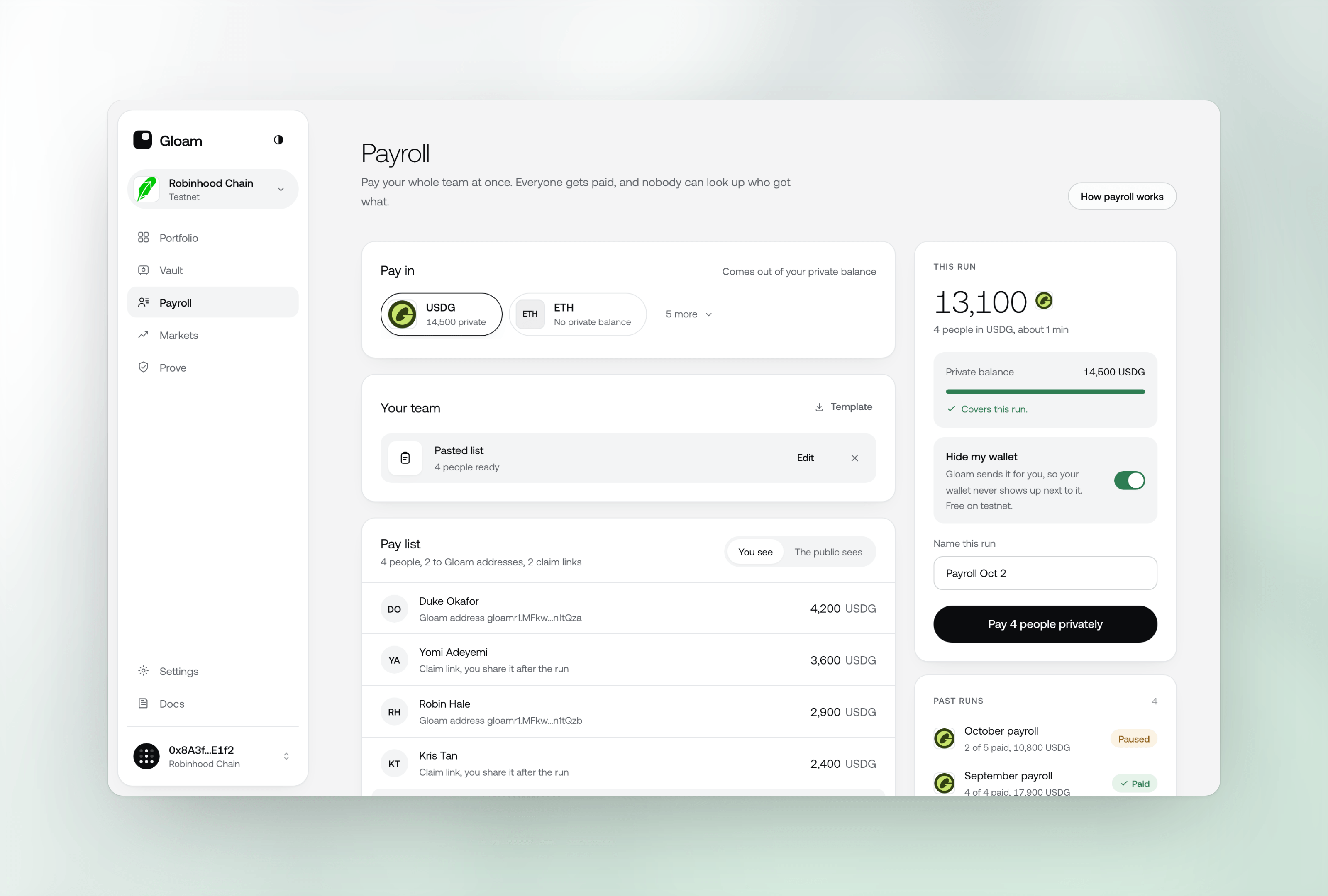Click the Gloam logo icon
Viewport: 1328px width, 896px height.
pos(142,140)
